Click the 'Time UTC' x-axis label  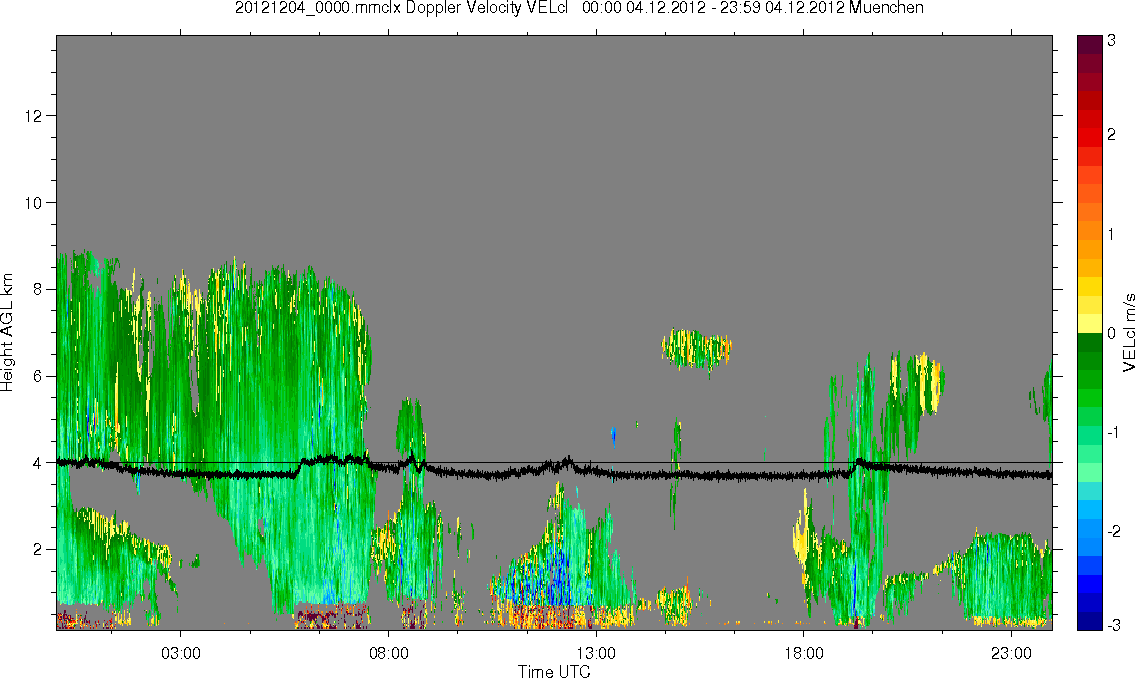(554, 671)
